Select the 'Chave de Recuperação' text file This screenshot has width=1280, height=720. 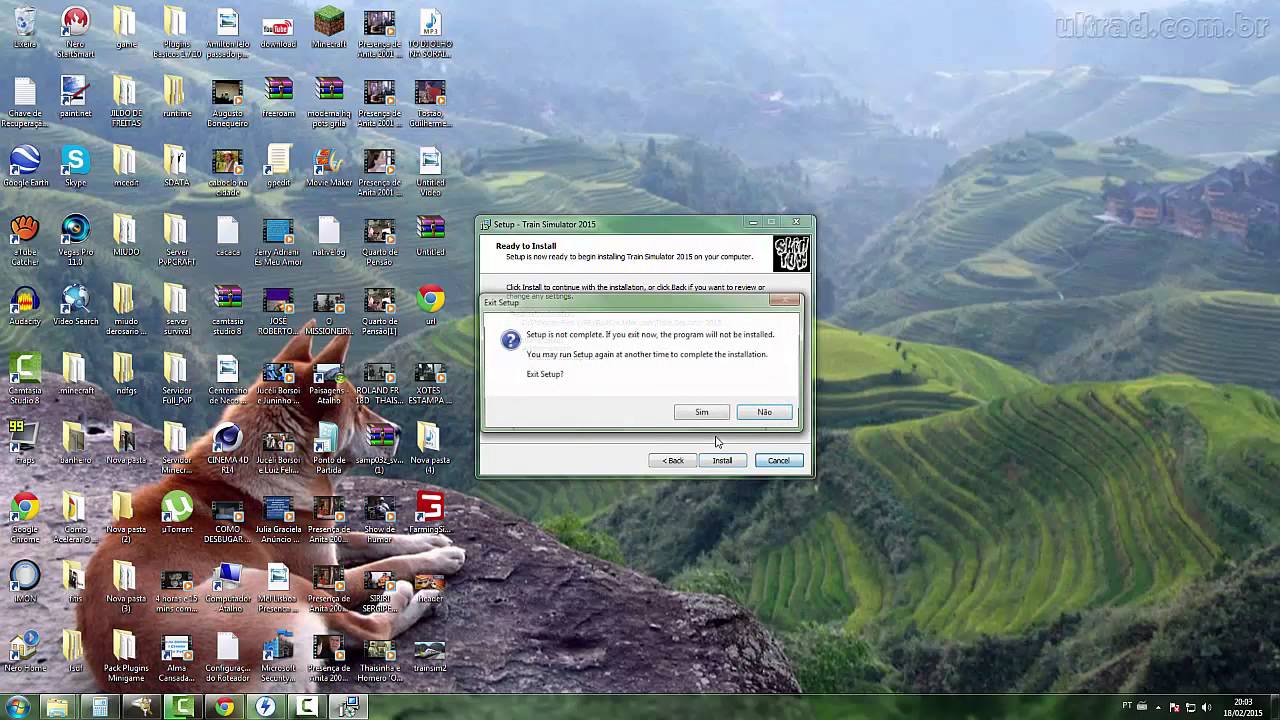tap(25, 102)
